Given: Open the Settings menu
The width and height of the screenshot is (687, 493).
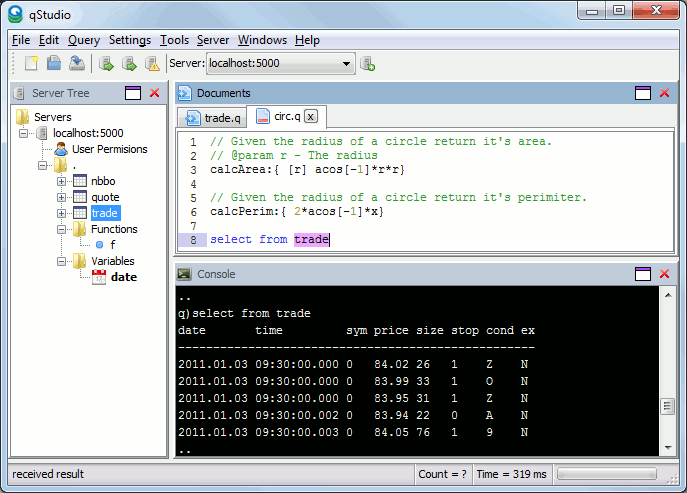Looking at the screenshot, I should 130,40.
